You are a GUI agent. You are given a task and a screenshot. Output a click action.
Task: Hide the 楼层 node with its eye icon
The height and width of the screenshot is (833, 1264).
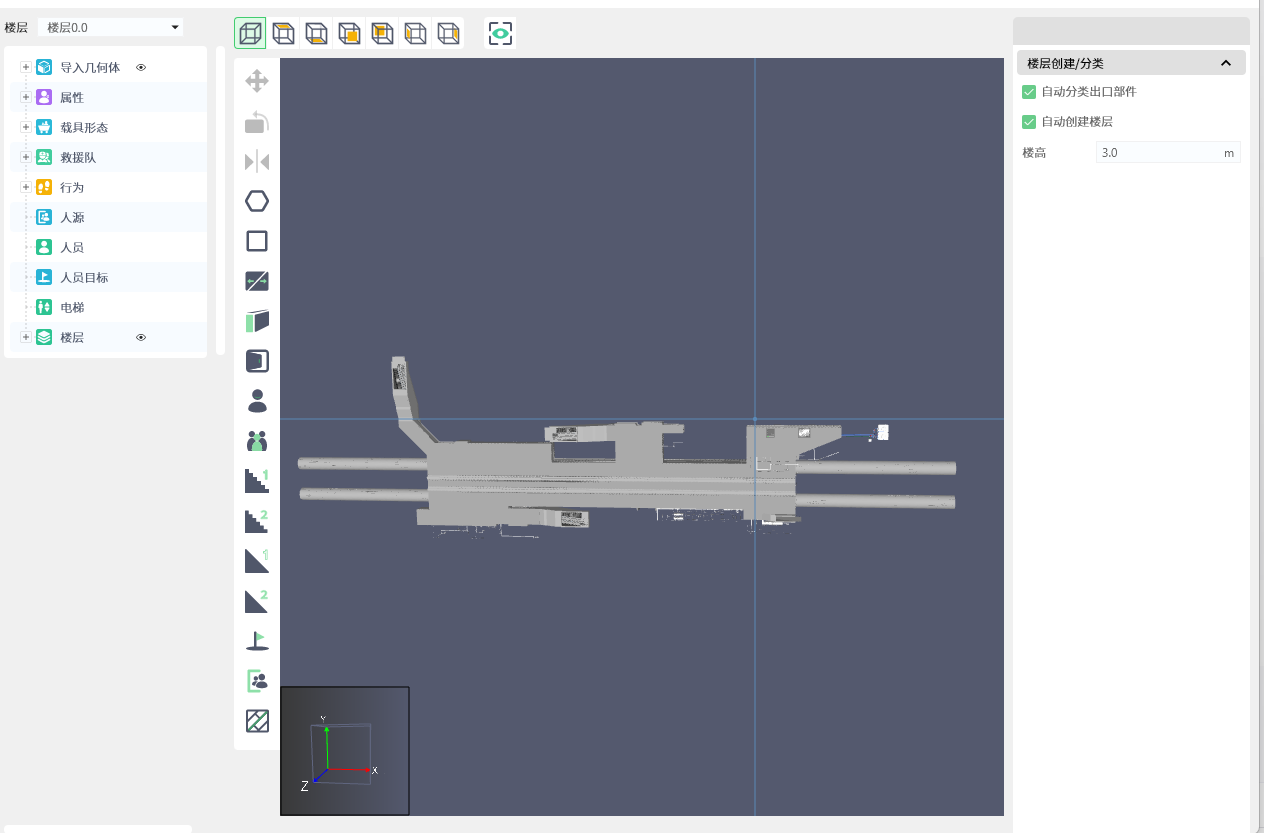141,338
